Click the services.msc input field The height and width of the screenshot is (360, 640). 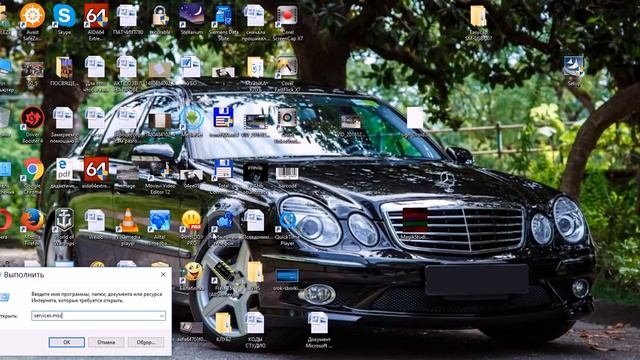[x=98, y=316]
